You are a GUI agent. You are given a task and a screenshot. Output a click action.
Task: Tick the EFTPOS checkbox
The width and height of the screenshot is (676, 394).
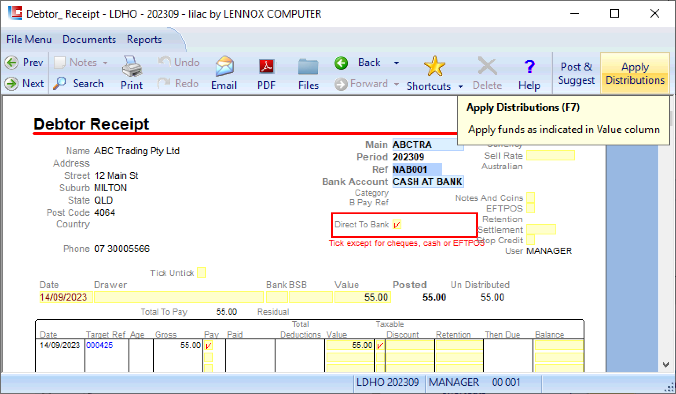click(531, 208)
